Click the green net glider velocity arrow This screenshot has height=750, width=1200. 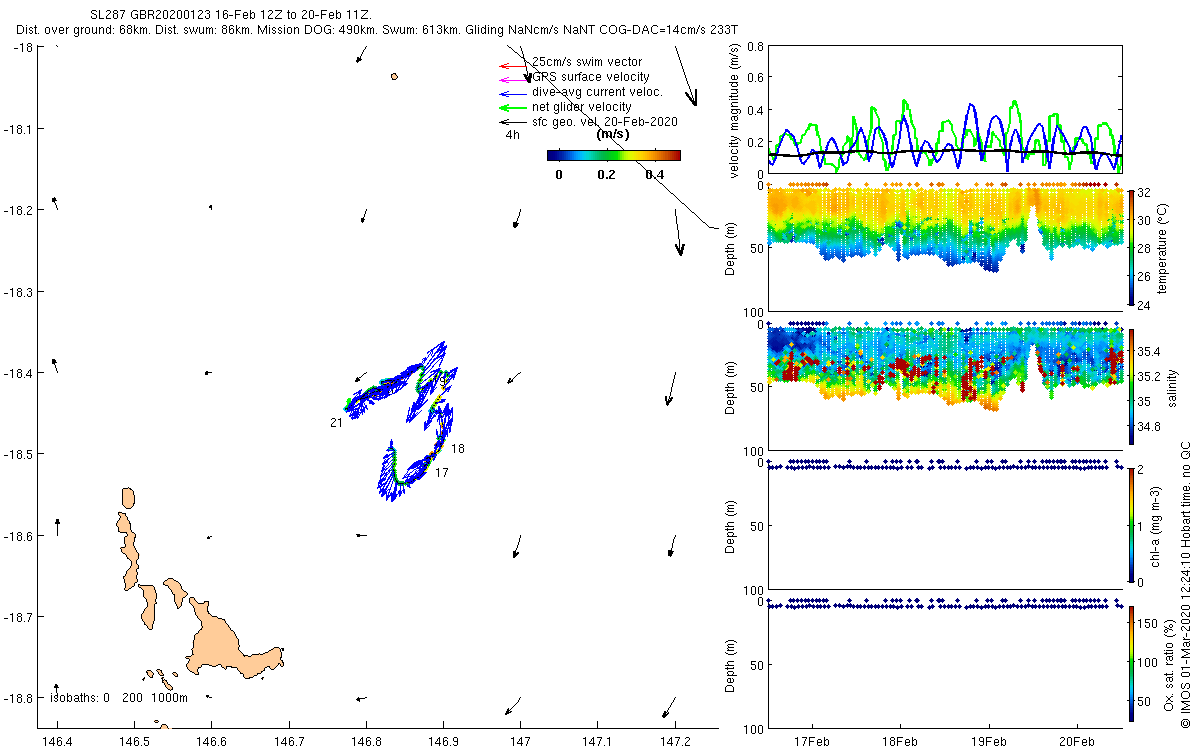click(x=513, y=107)
